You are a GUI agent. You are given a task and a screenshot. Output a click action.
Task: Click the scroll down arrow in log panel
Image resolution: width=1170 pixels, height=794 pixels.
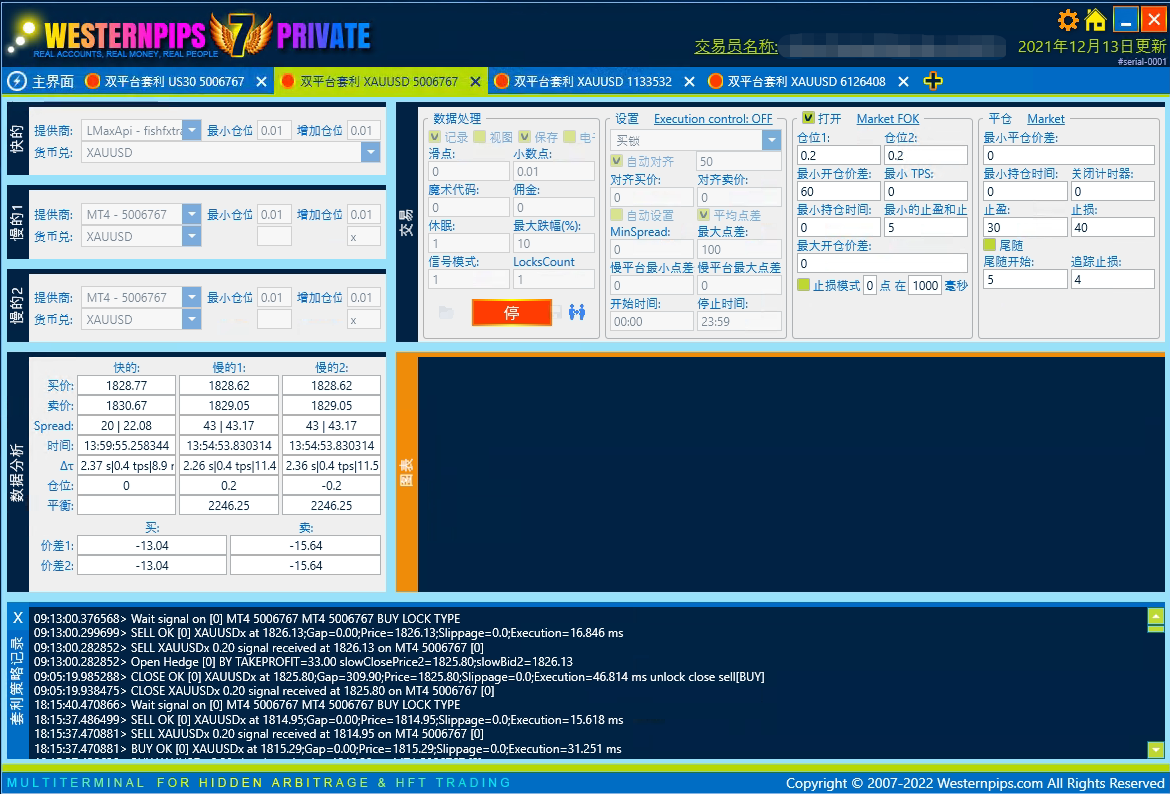(x=1155, y=749)
